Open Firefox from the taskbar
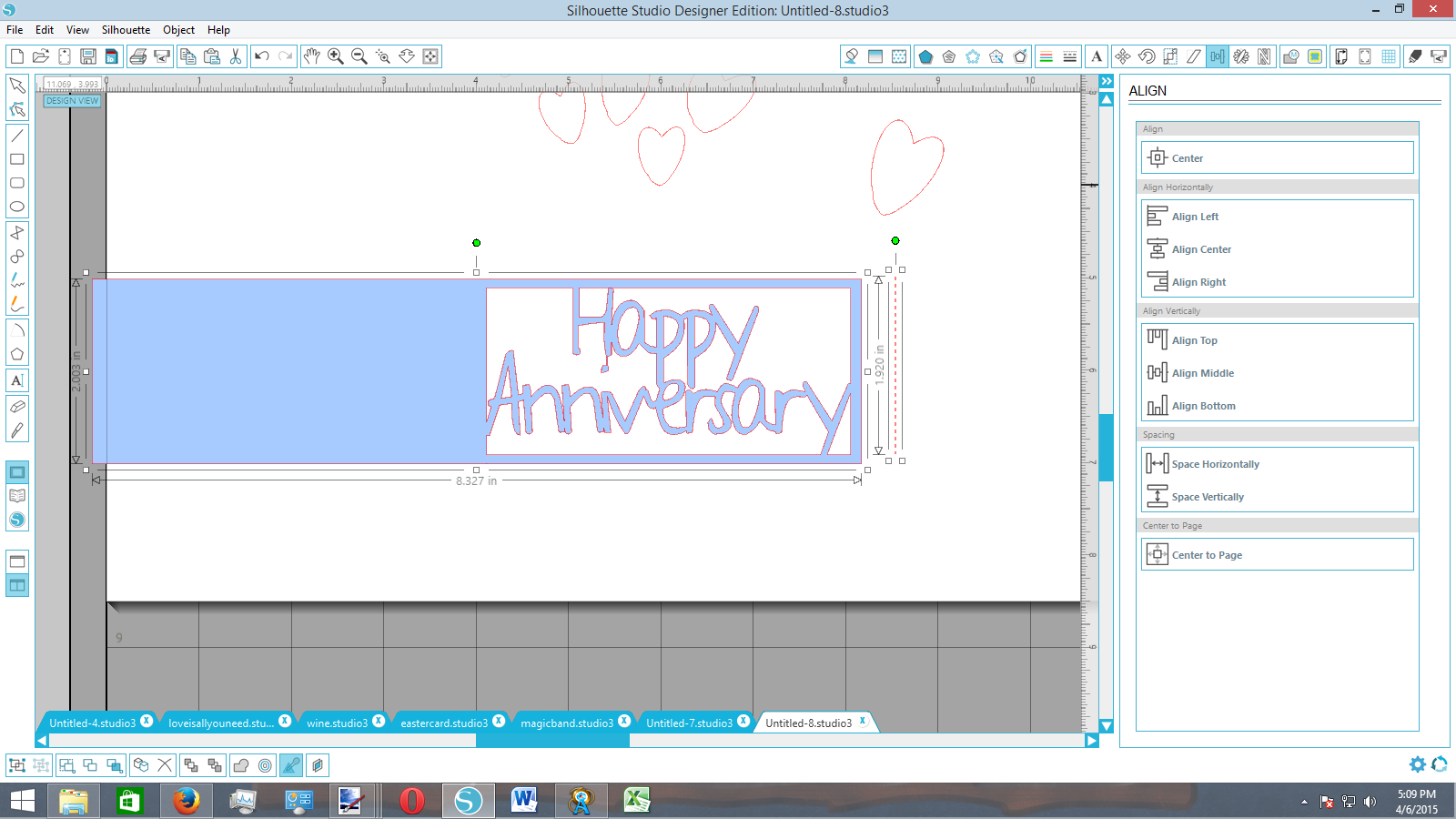 186,801
